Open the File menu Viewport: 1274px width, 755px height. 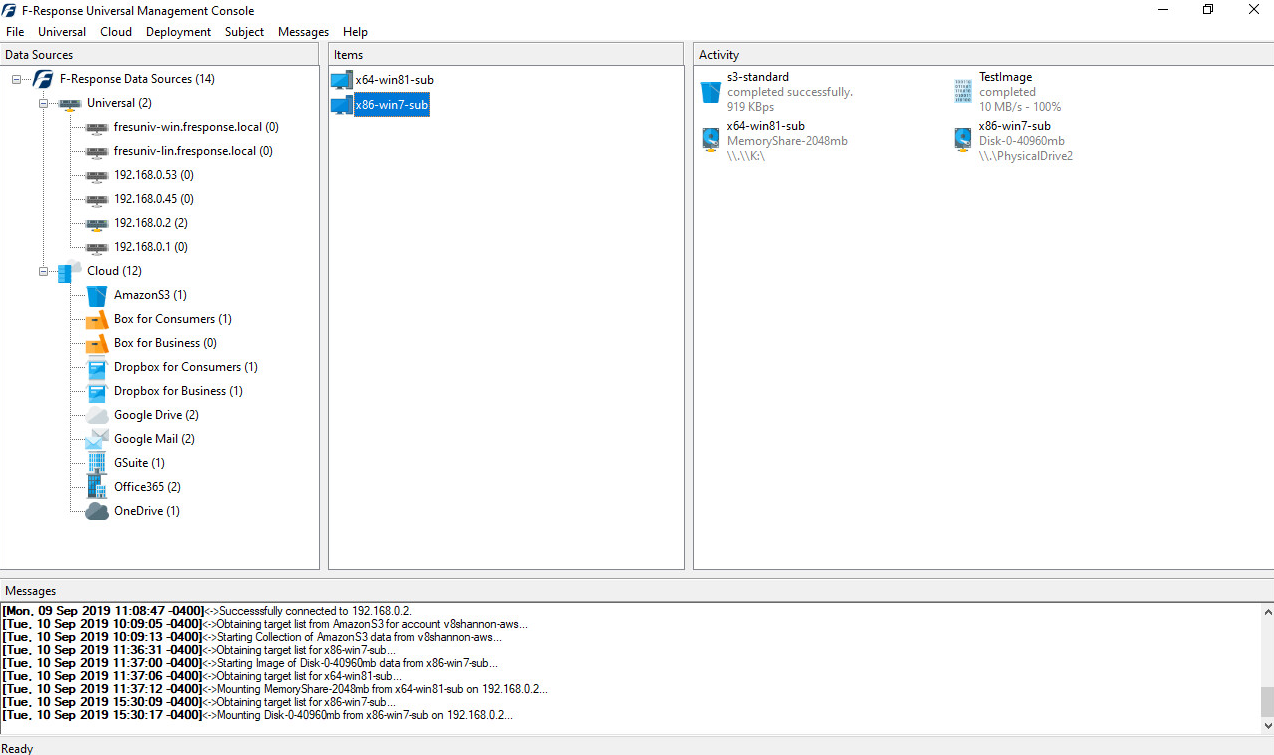(x=15, y=32)
